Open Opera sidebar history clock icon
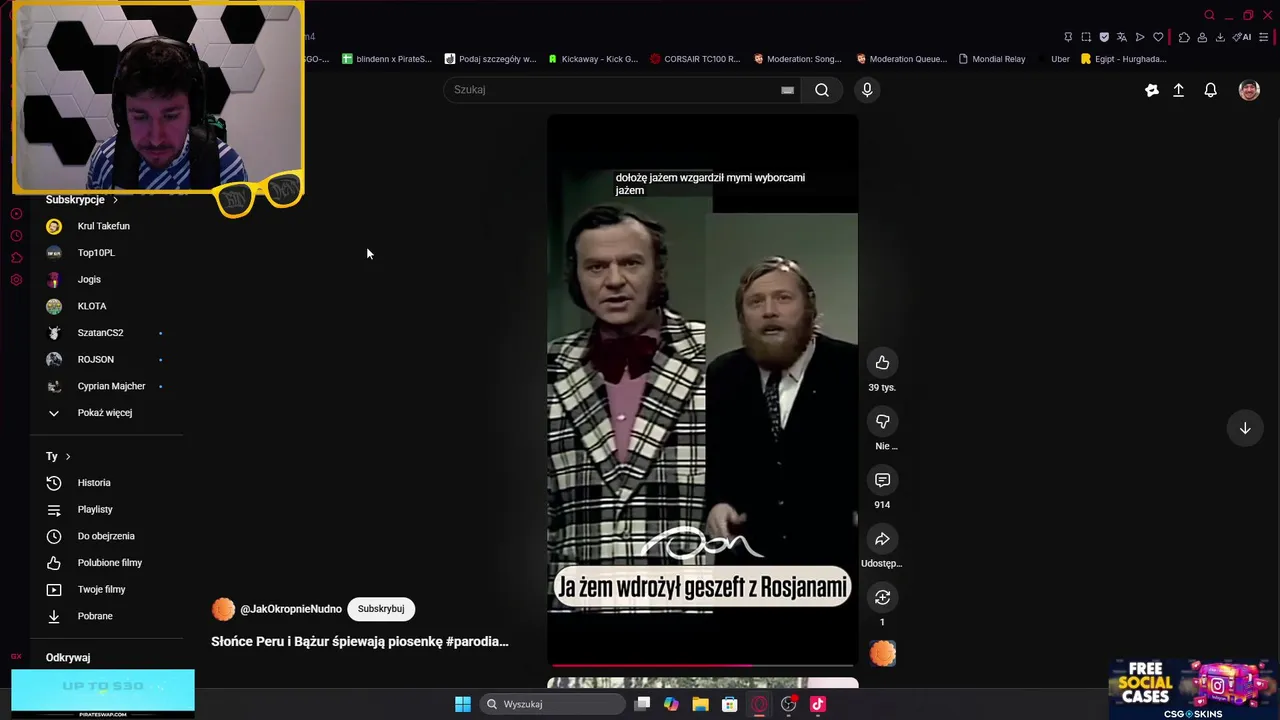 click(16, 236)
